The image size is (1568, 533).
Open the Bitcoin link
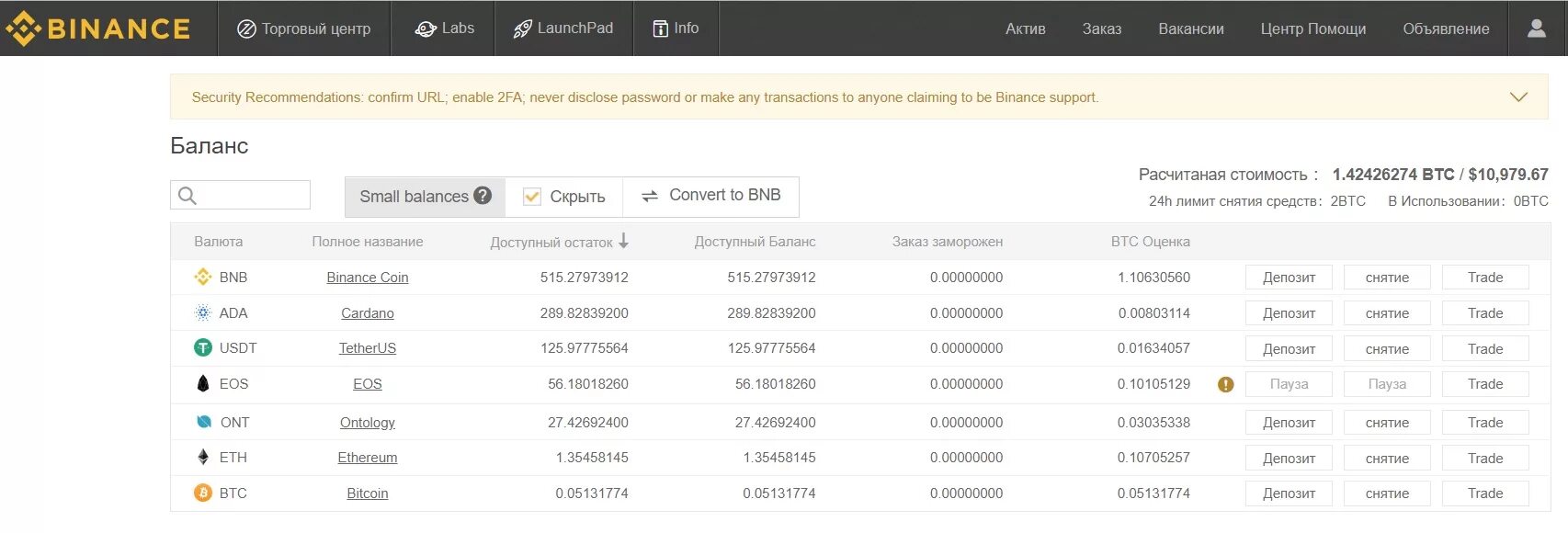368,493
